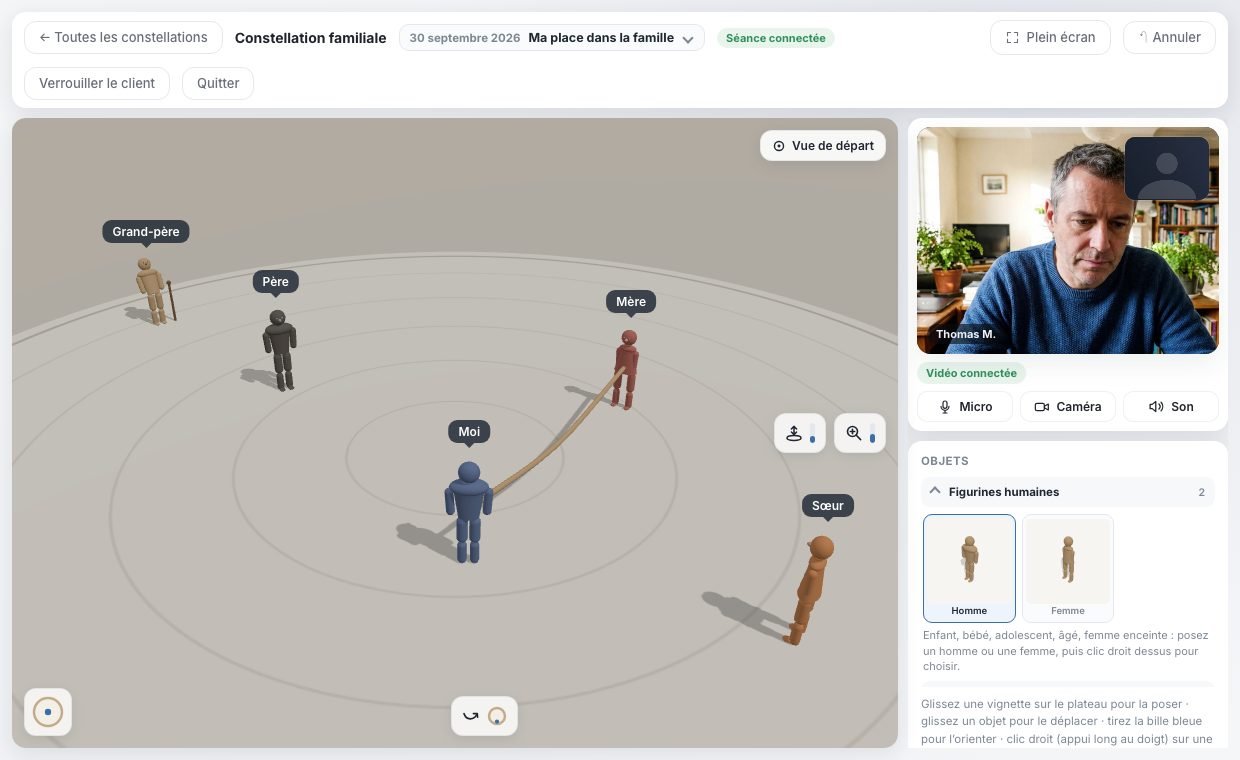The width and height of the screenshot is (1240, 760).
Task: Click the Constellation familiale title
Action: (310, 38)
